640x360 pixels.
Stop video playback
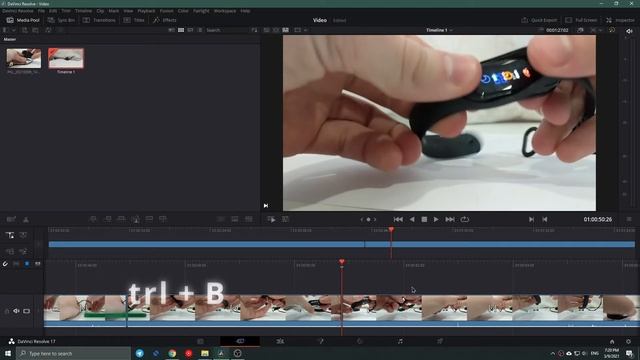pyautogui.click(x=424, y=220)
